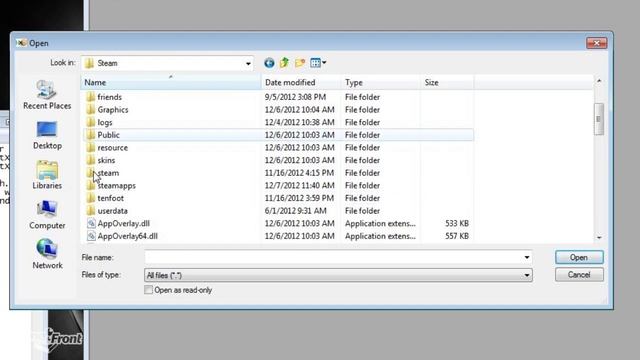Sort by Date modified column
Viewport: 640px width, 360px height.
pyautogui.click(x=301, y=82)
